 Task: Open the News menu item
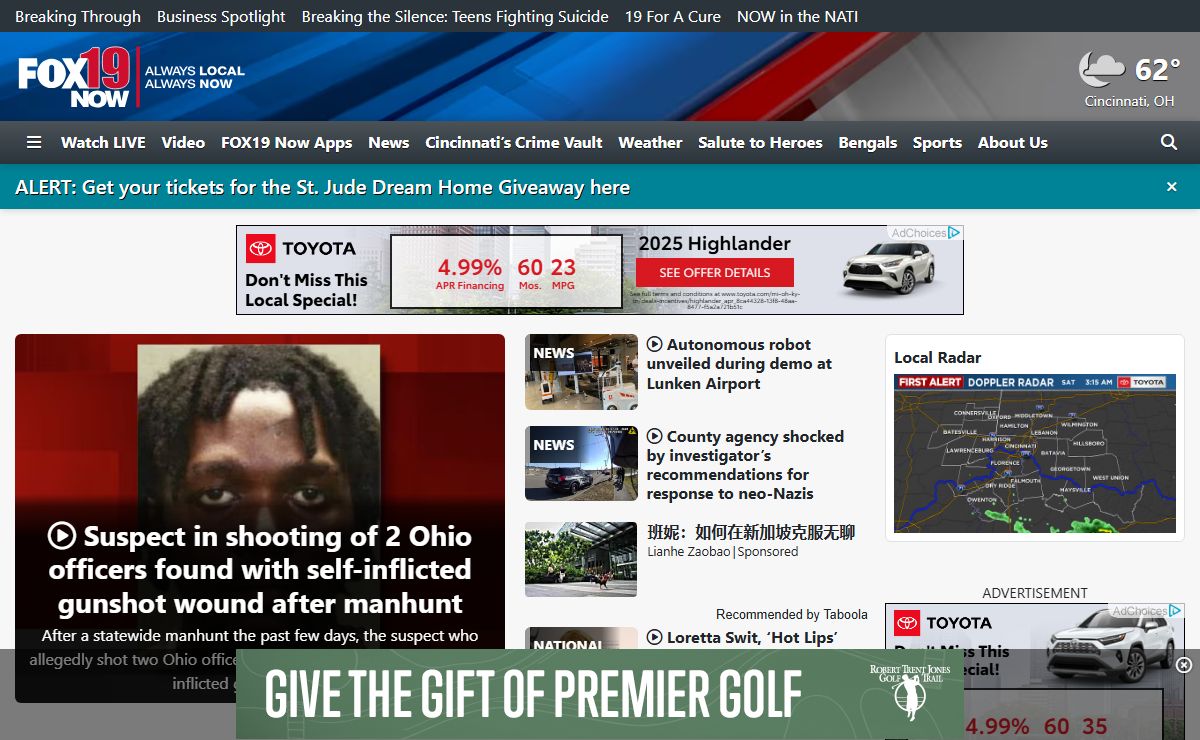[388, 142]
